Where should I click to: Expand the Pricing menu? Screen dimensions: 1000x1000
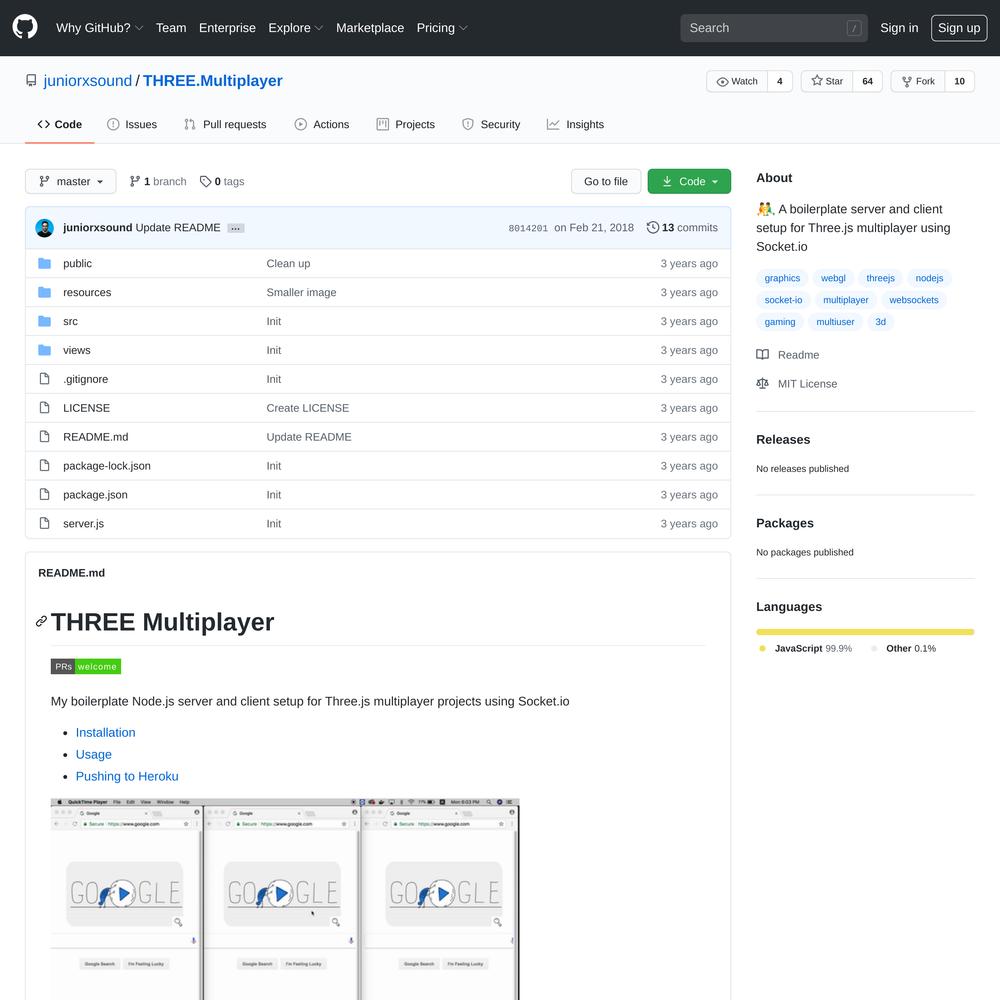(x=443, y=28)
